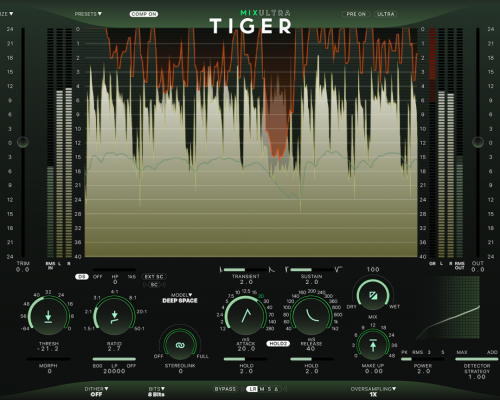Toggle the HOLD2 button
The height and width of the screenshot is (400, 500).
[x=278, y=343]
